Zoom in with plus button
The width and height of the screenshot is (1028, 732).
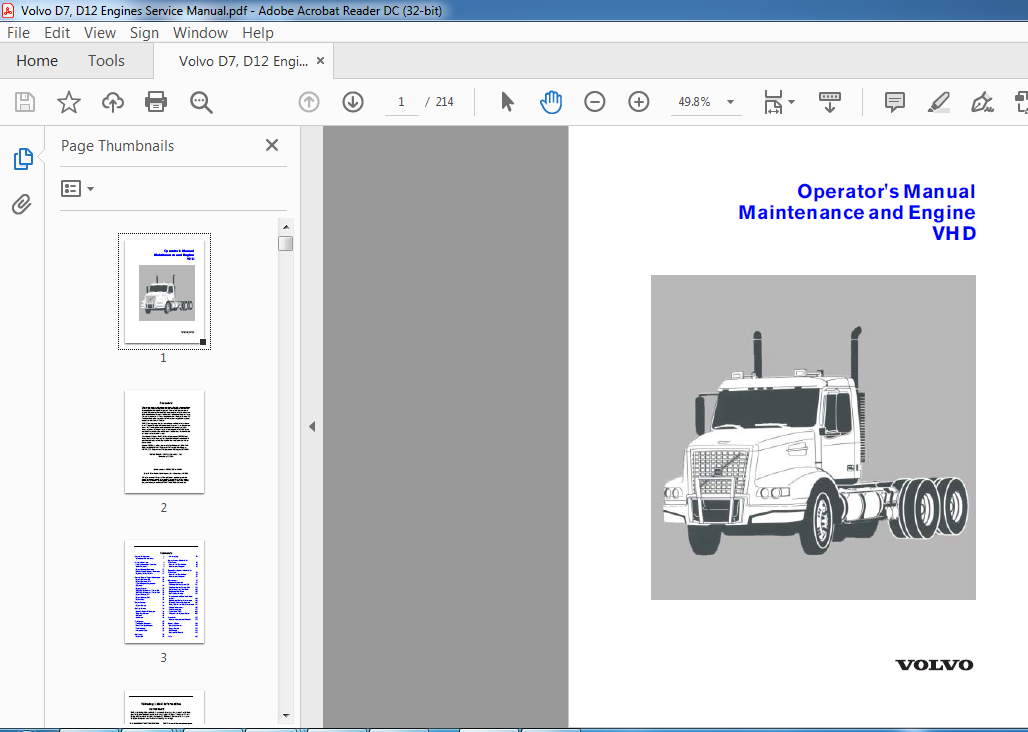[x=639, y=102]
